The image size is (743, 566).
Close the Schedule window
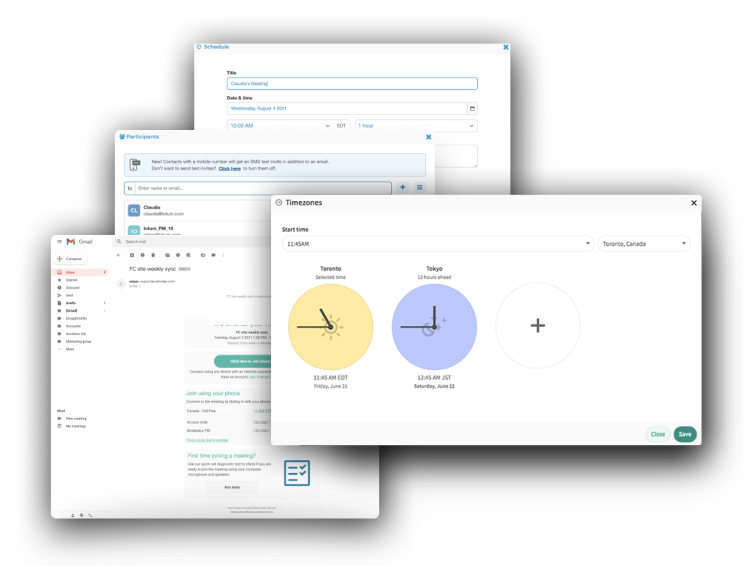[506, 47]
